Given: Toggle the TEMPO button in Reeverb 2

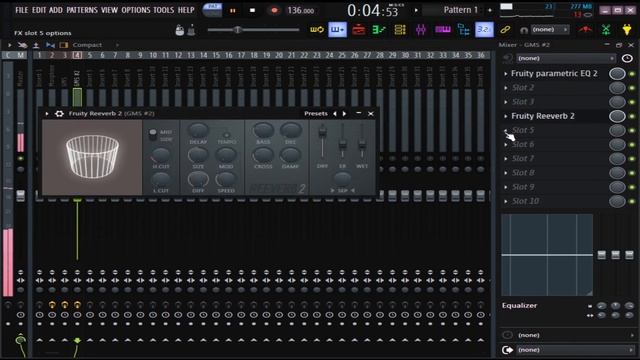Looking at the screenshot, I should (x=227, y=135).
